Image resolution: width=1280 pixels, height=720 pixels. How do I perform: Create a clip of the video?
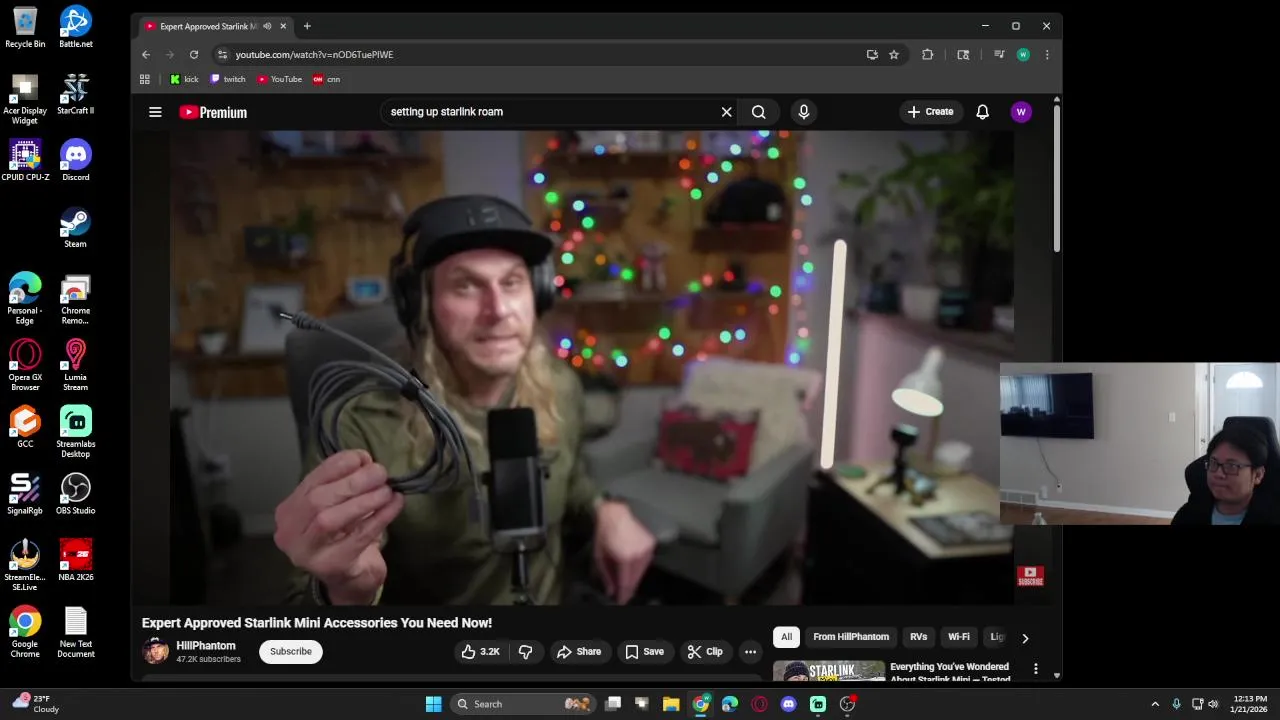coord(705,652)
